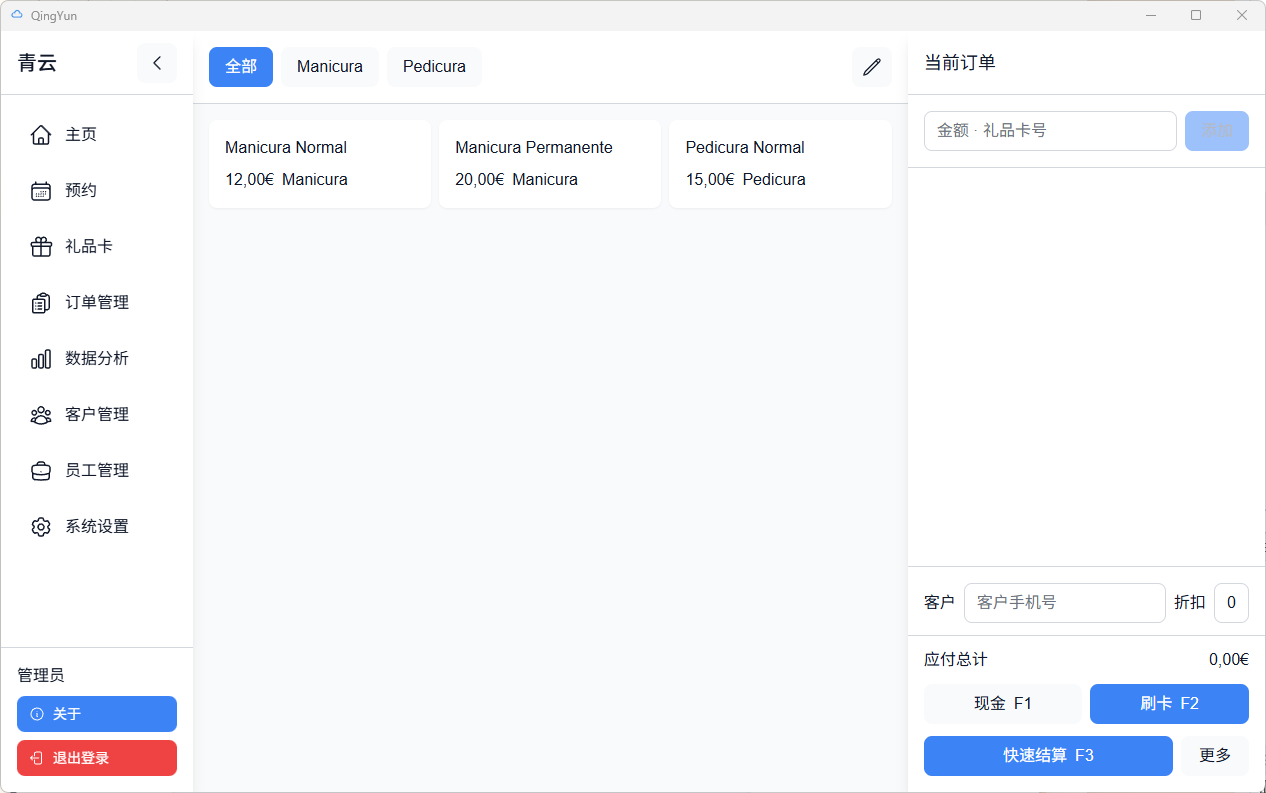Collapse the sidebar with the chevron arrow

(x=157, y=63)
